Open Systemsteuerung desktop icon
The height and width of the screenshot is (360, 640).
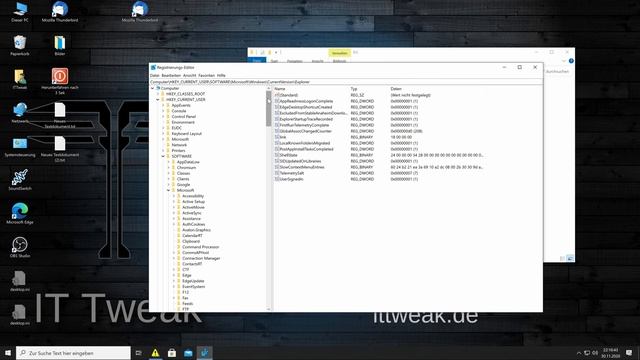point(20,147)
